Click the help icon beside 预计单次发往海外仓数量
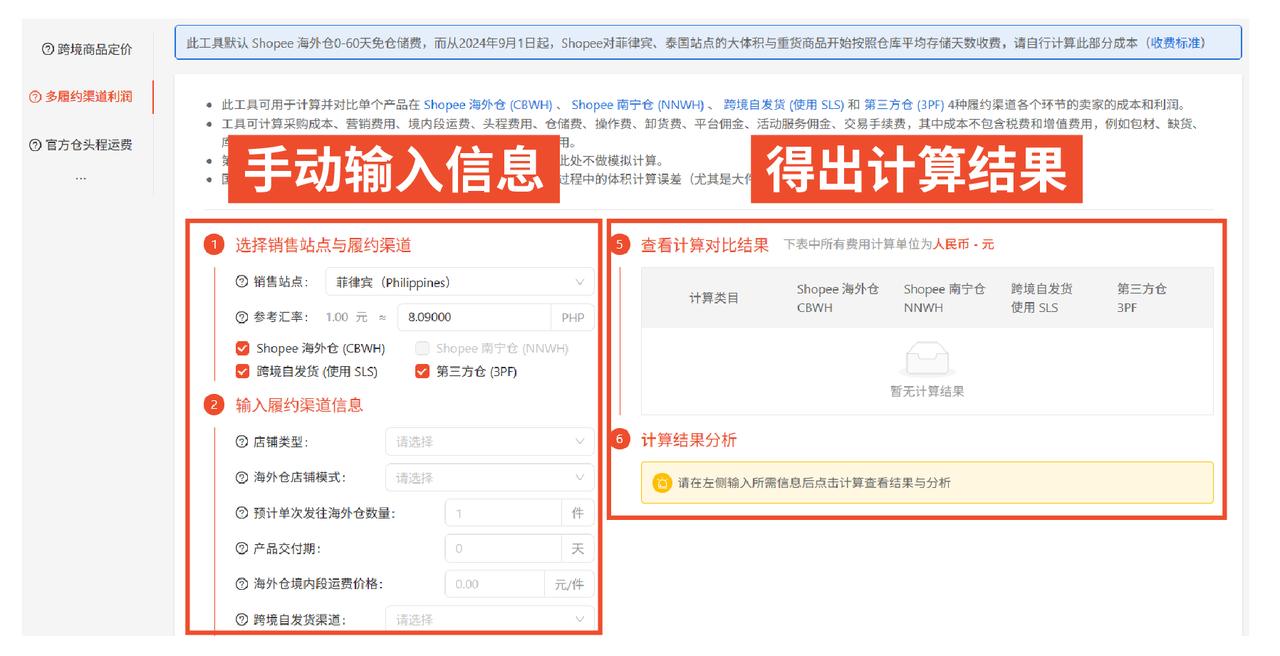1280x656 pixels. 241,513
